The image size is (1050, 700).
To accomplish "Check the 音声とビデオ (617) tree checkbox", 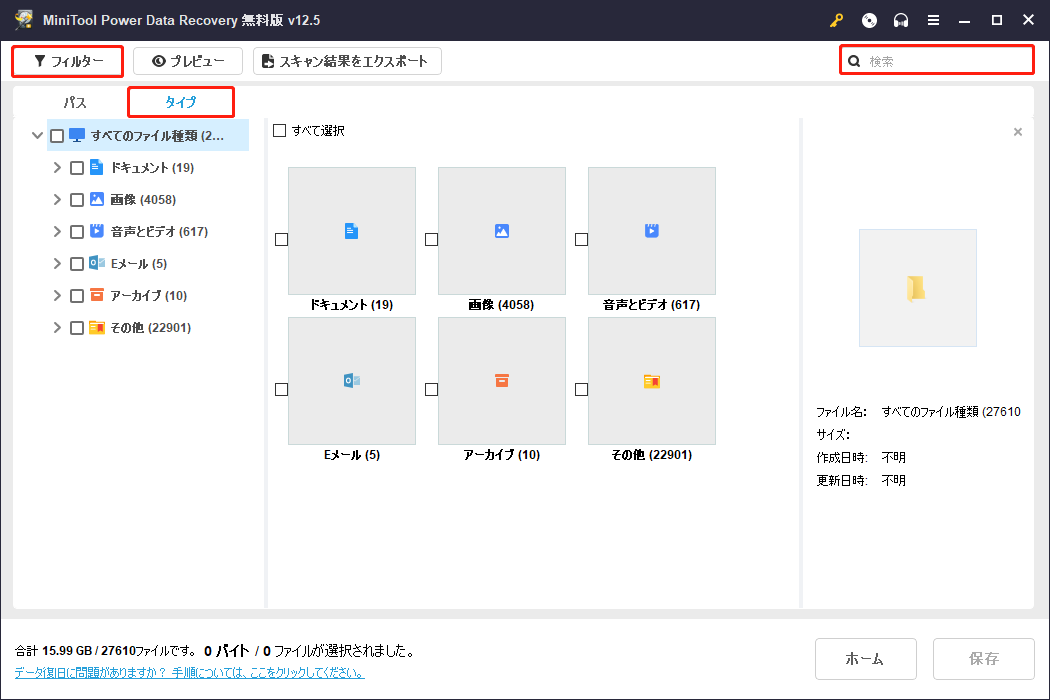I will coord(77,232).
